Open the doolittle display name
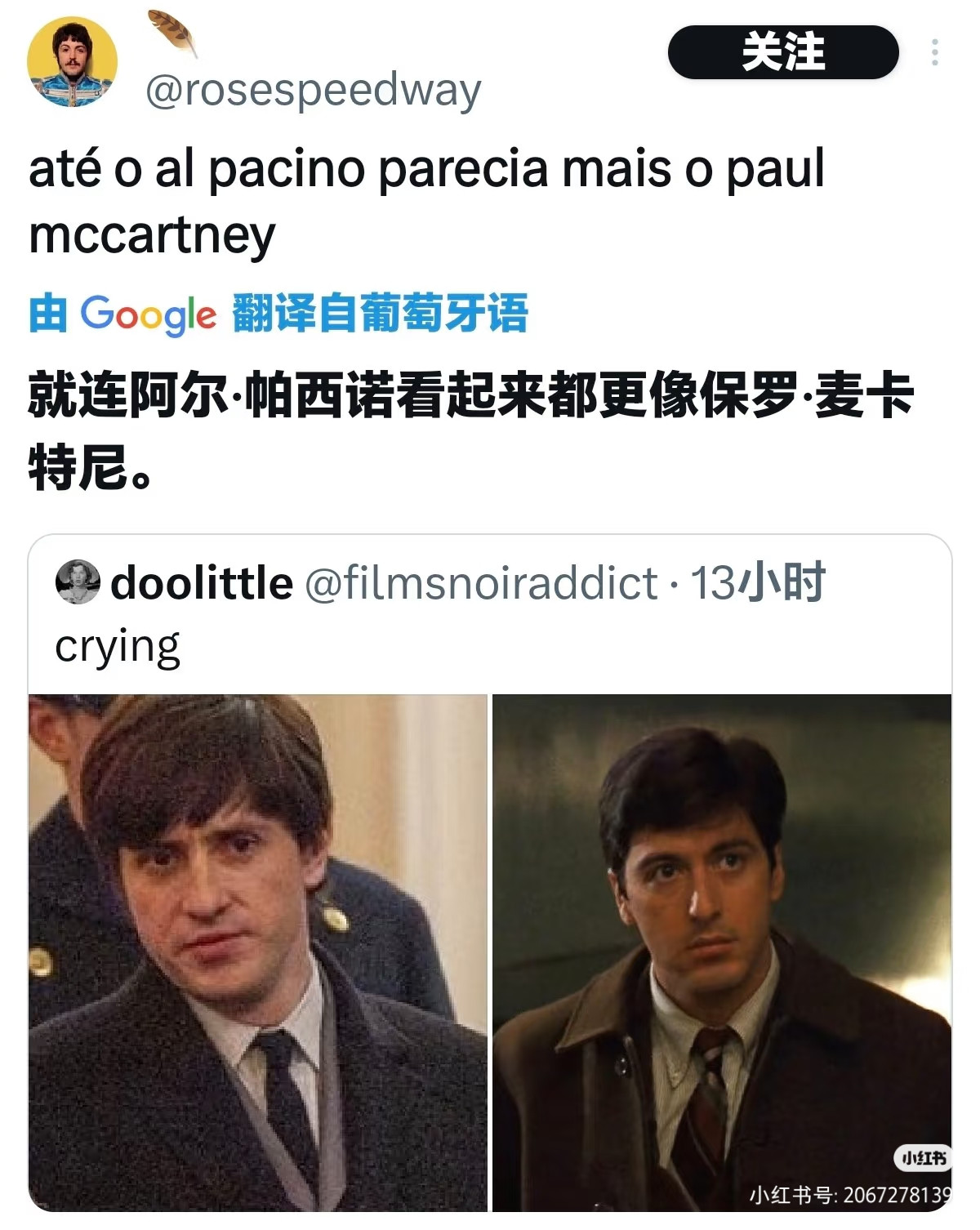980x1230 pixels. pyautogui.click(x=202, y=583)
